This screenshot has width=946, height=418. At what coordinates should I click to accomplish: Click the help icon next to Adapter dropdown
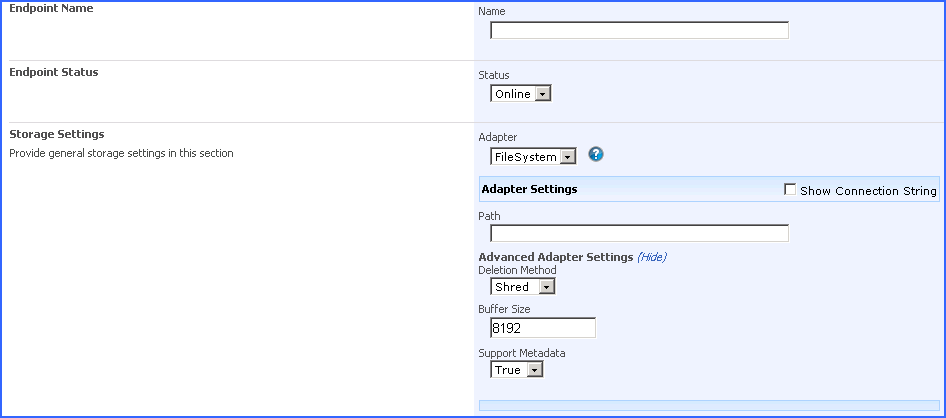[x=596, y=155]
